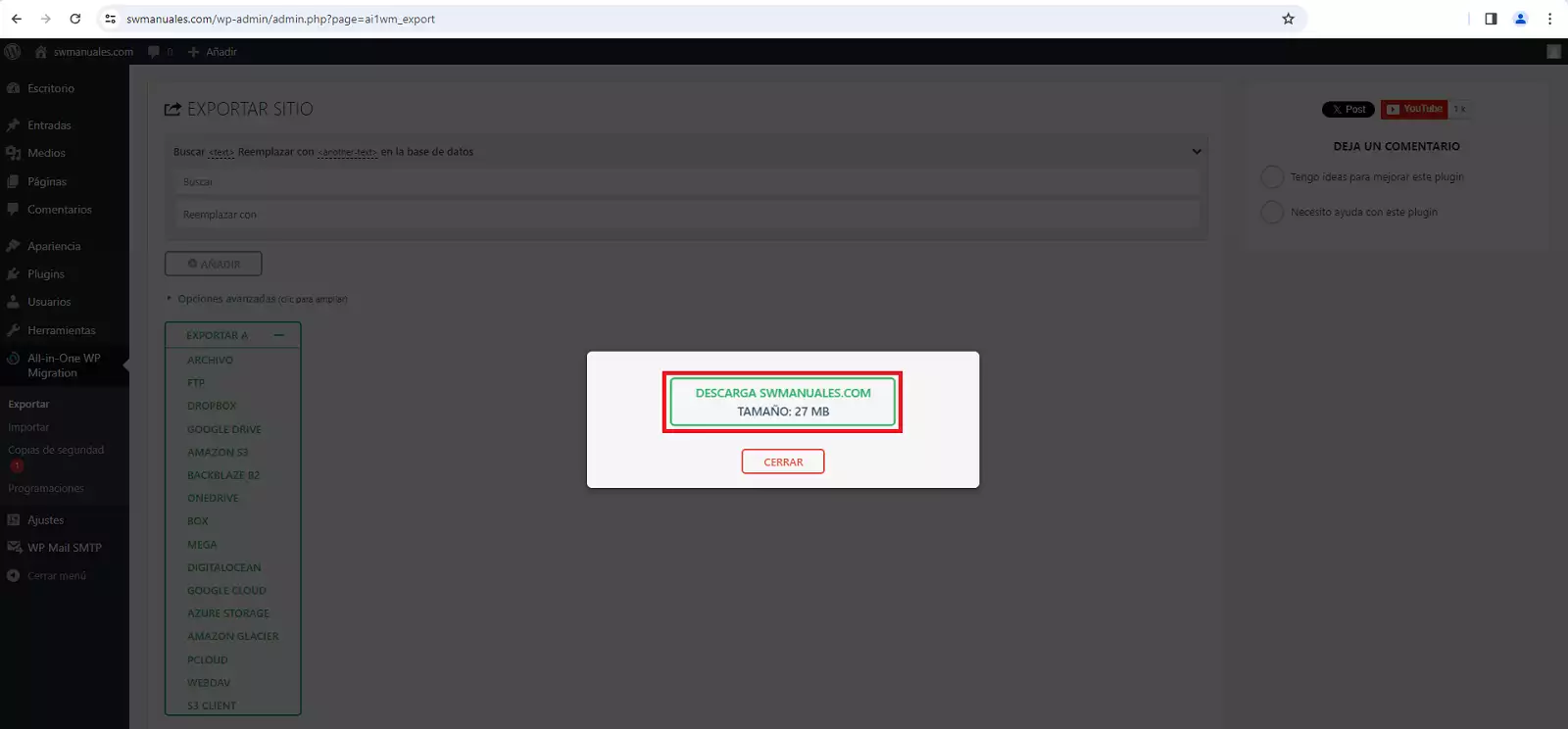This screenshot has height=729, width=1568.
Task: Click the browser forward arrow
Action: click(46, 19)
